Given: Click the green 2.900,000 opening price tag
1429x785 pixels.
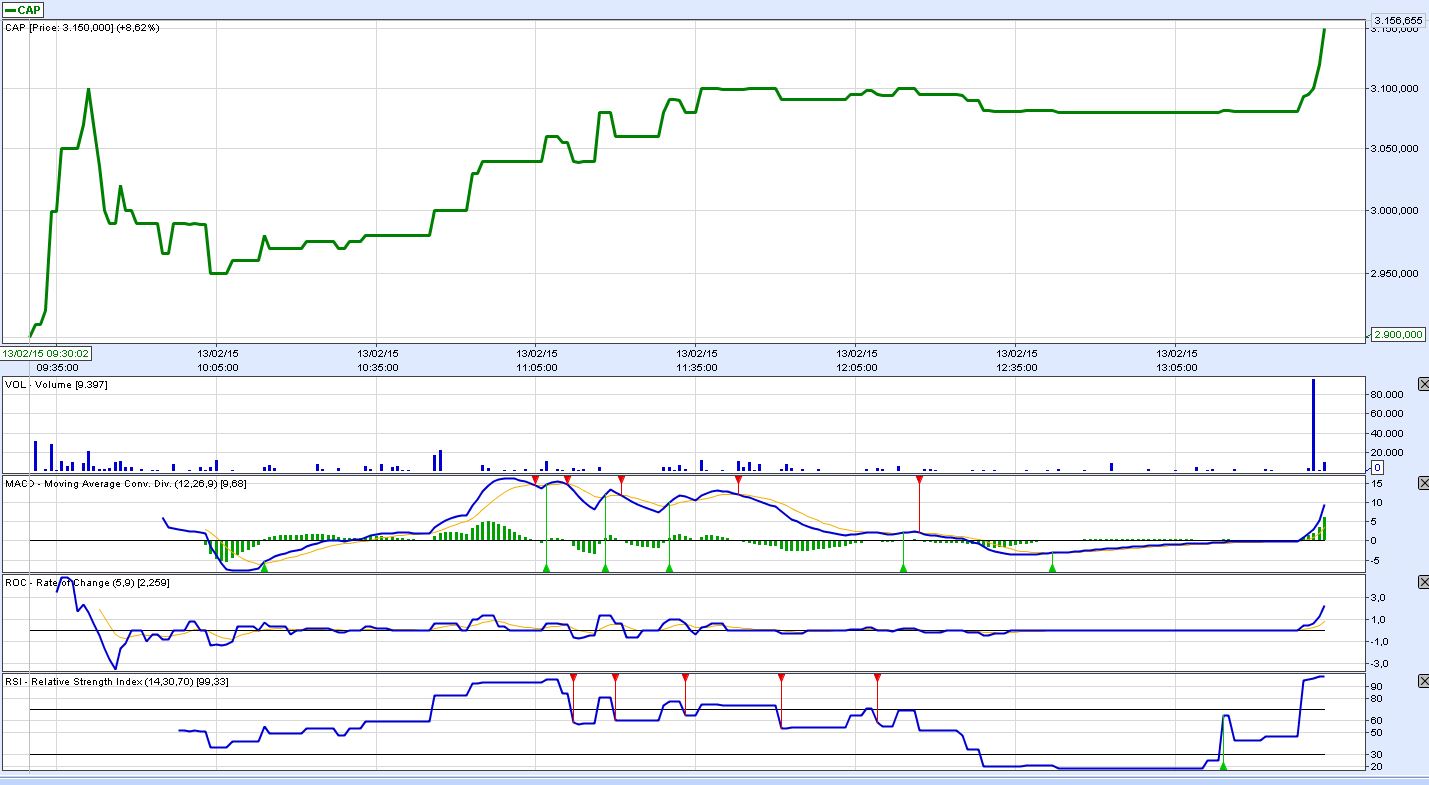Looking at the screenshot, I should point(1398,334).
